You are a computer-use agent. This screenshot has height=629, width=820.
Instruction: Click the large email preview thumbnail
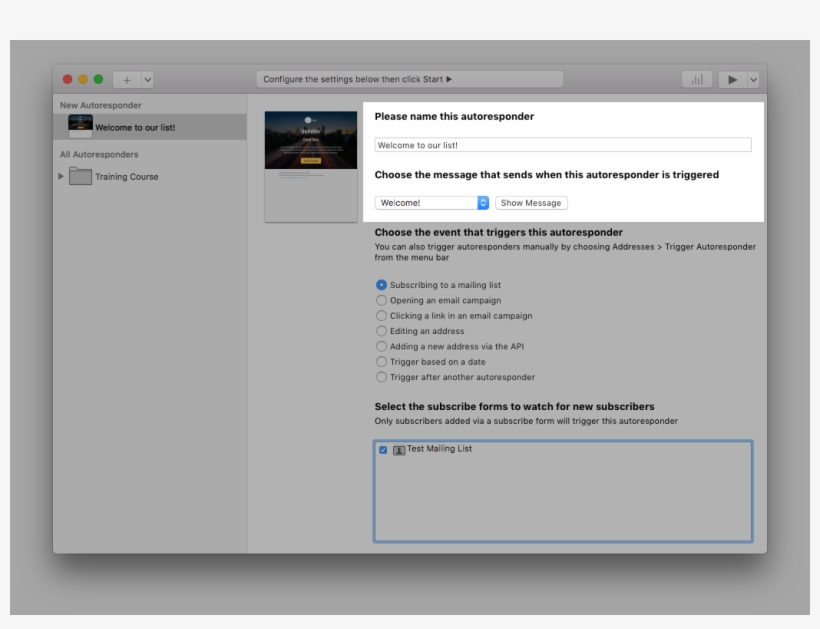pos(311,166)
